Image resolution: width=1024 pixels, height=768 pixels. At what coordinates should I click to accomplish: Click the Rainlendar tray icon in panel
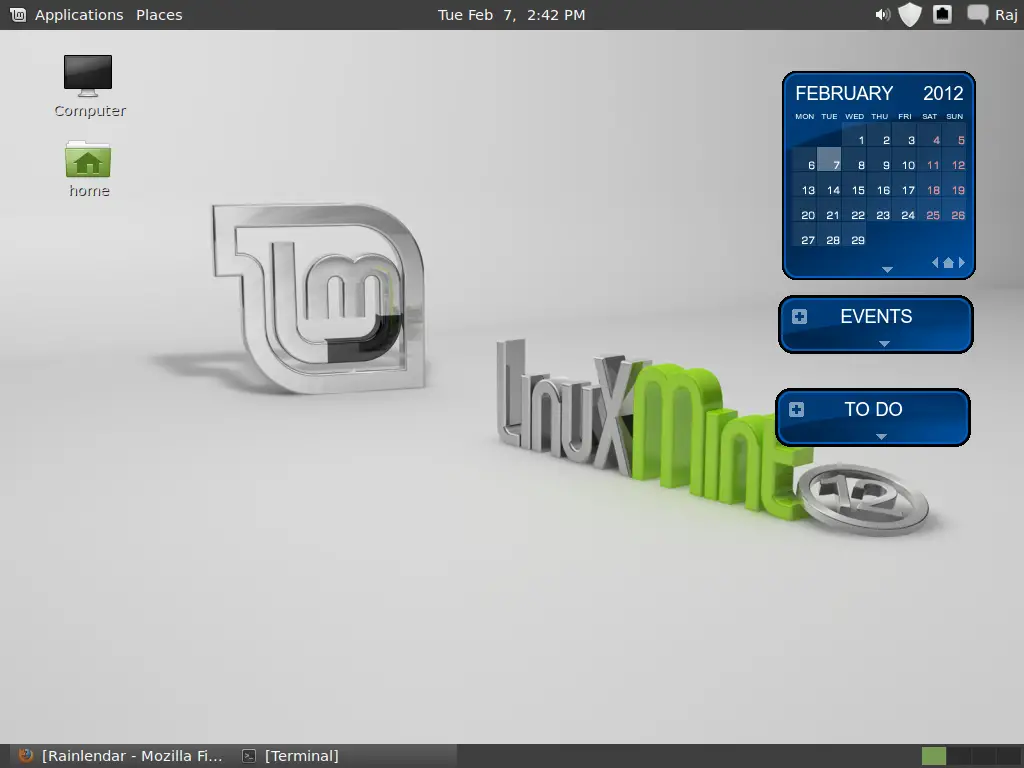[x=942, y=14]
